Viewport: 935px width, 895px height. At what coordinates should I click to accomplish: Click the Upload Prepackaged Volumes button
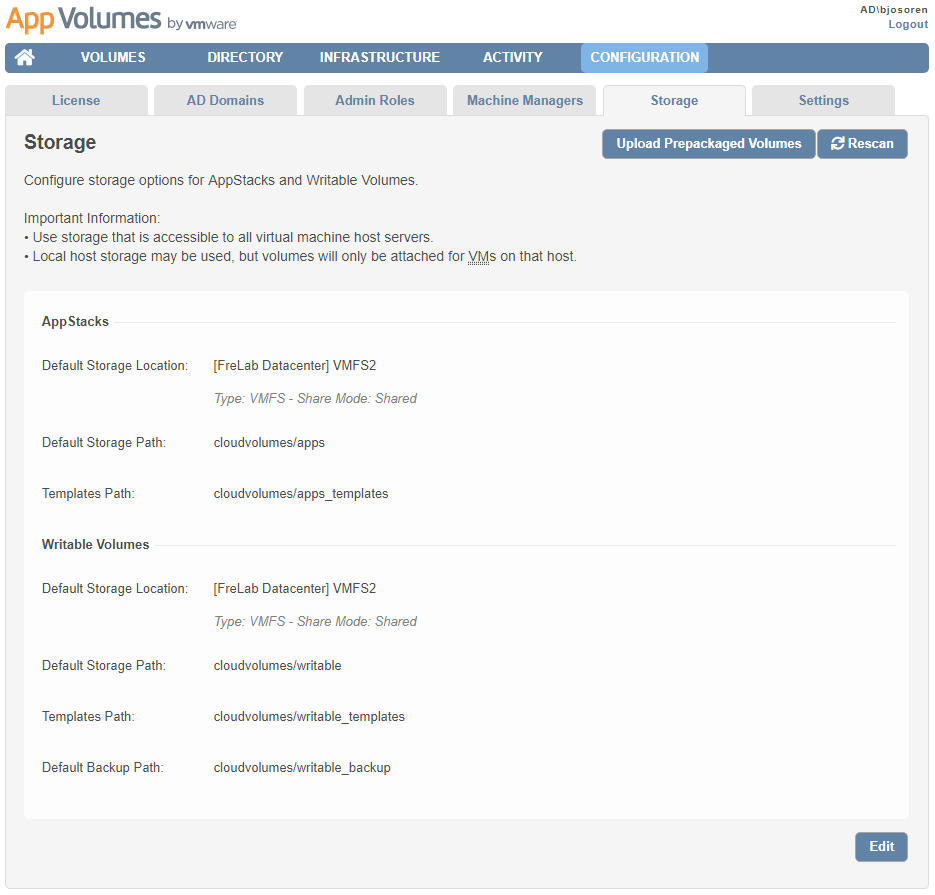pos(708,143)
